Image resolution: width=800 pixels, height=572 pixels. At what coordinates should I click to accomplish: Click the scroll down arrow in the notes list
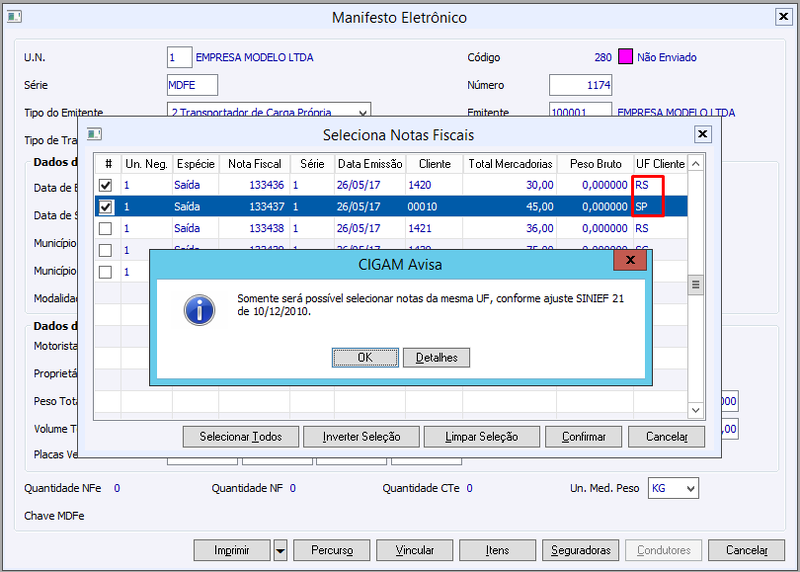click(x=695, y=410)
